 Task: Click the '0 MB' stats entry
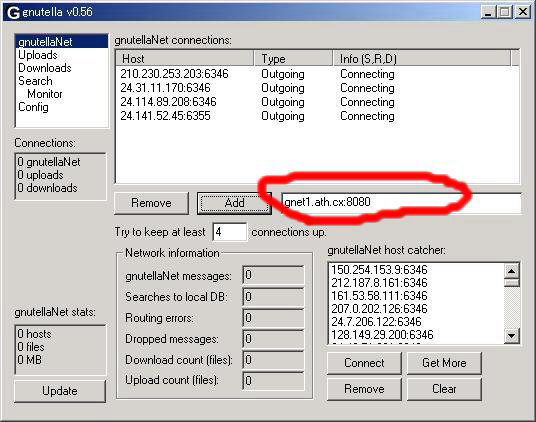[29, 360]
